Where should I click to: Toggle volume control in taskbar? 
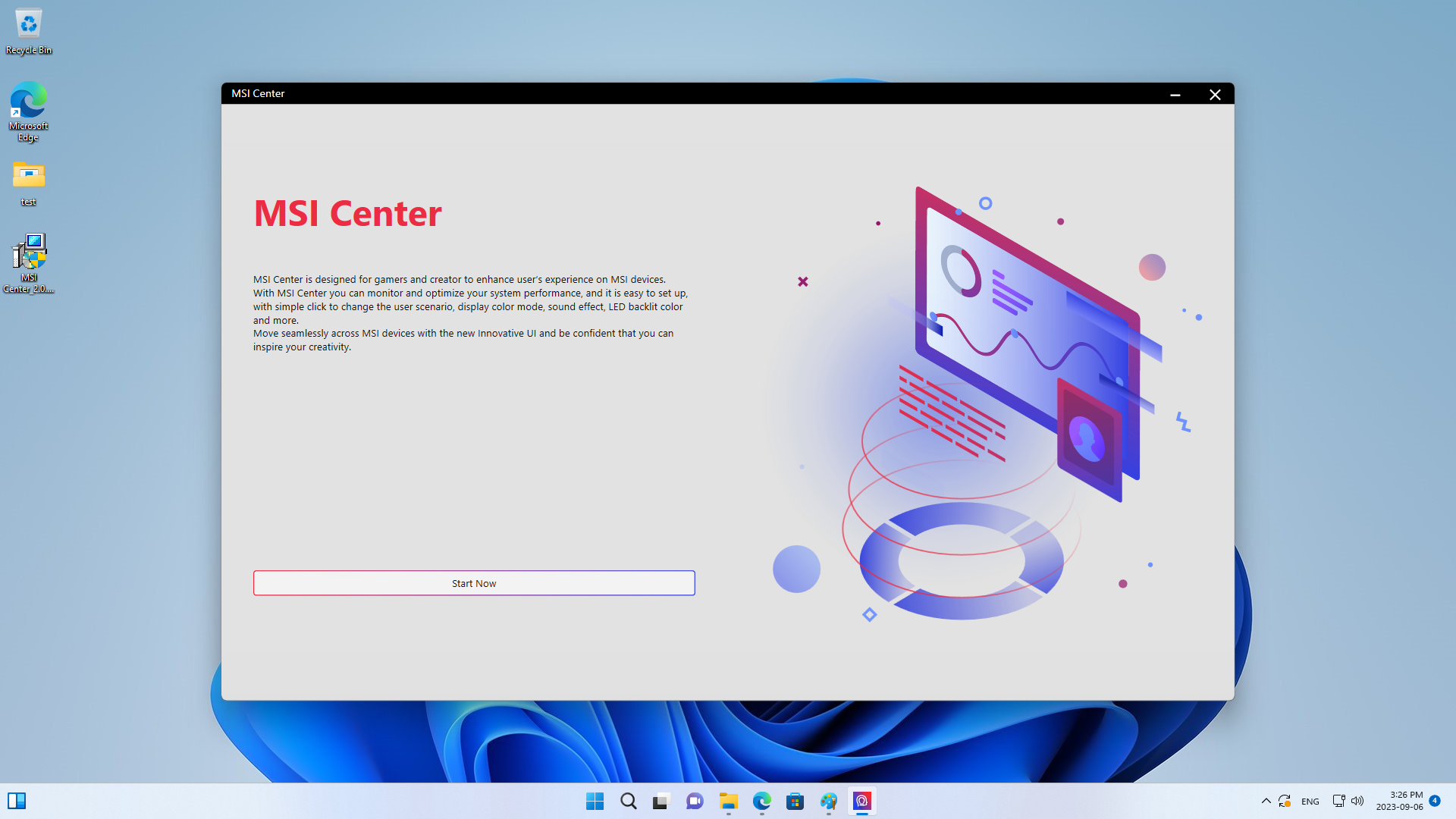pyautogui.click(x=1357, y=800)
